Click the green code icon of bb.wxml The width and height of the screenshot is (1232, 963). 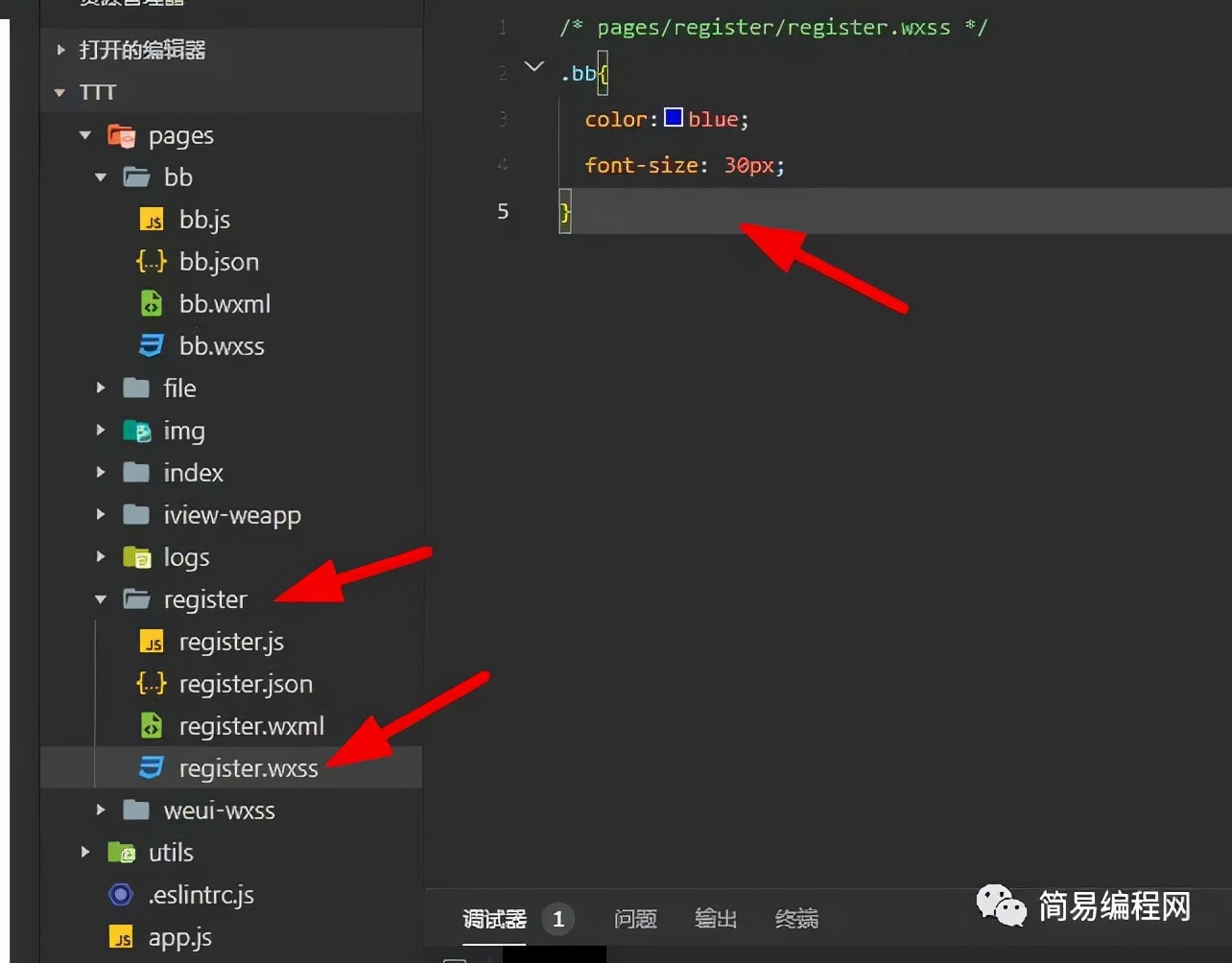point(152,304)
